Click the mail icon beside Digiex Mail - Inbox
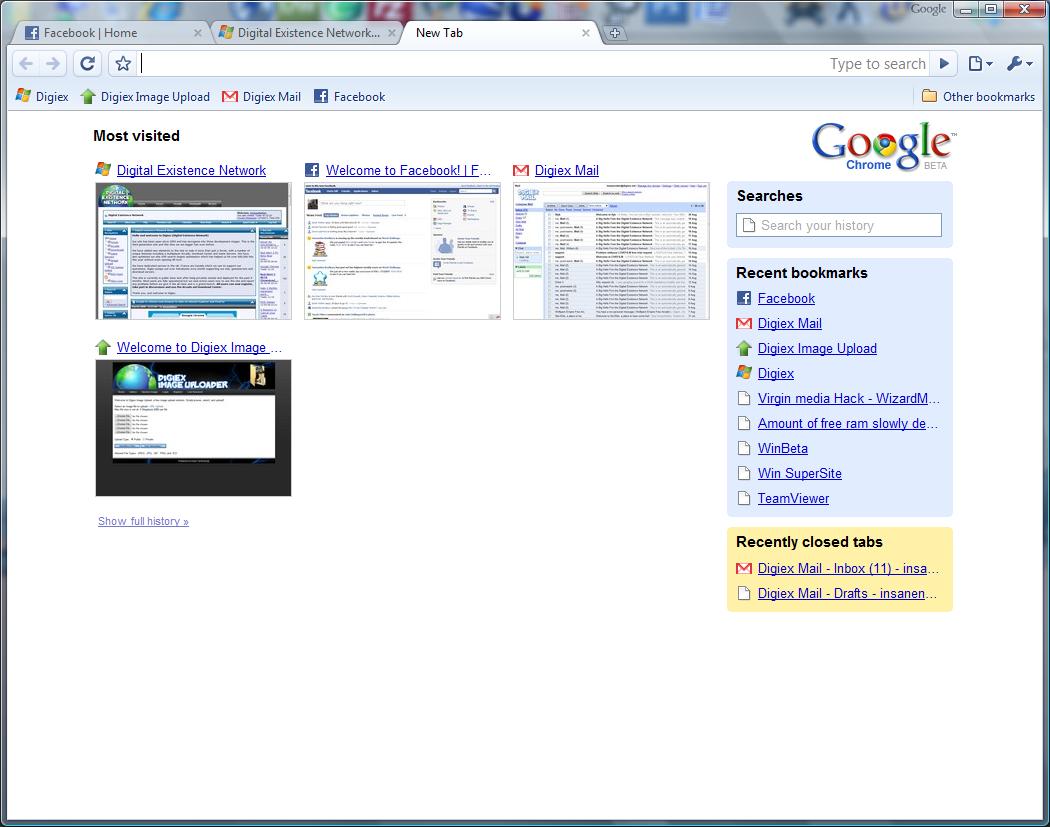 coord(743,569)
